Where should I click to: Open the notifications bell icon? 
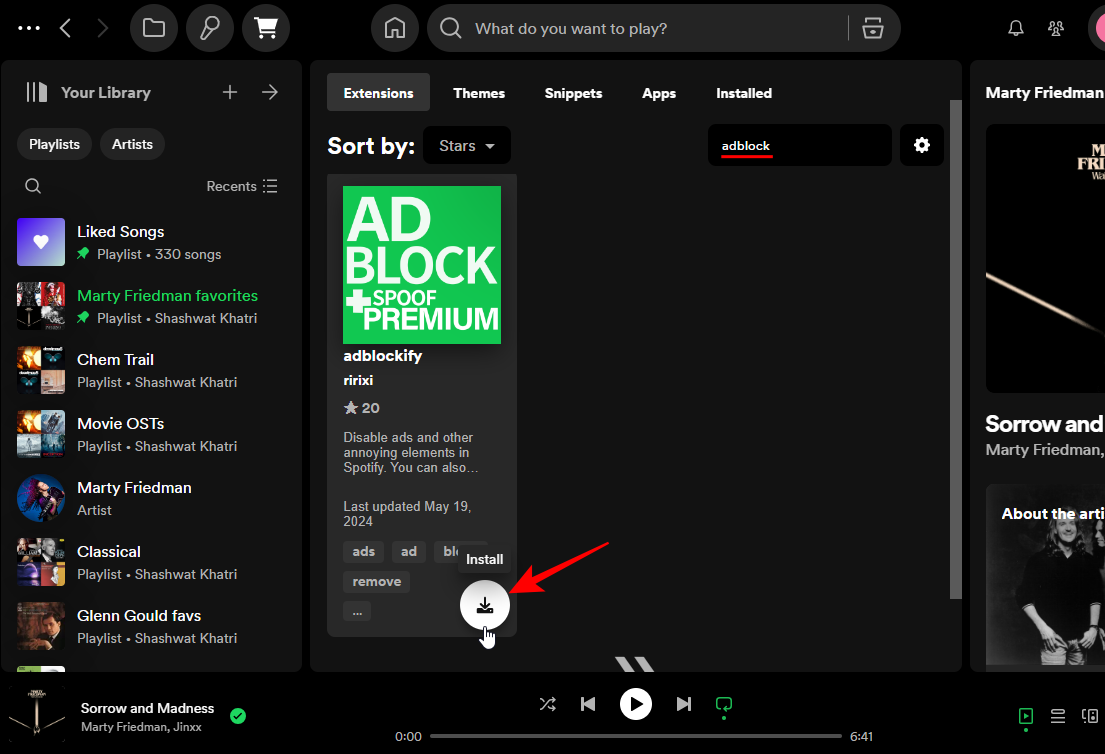tap(1016, 28)
